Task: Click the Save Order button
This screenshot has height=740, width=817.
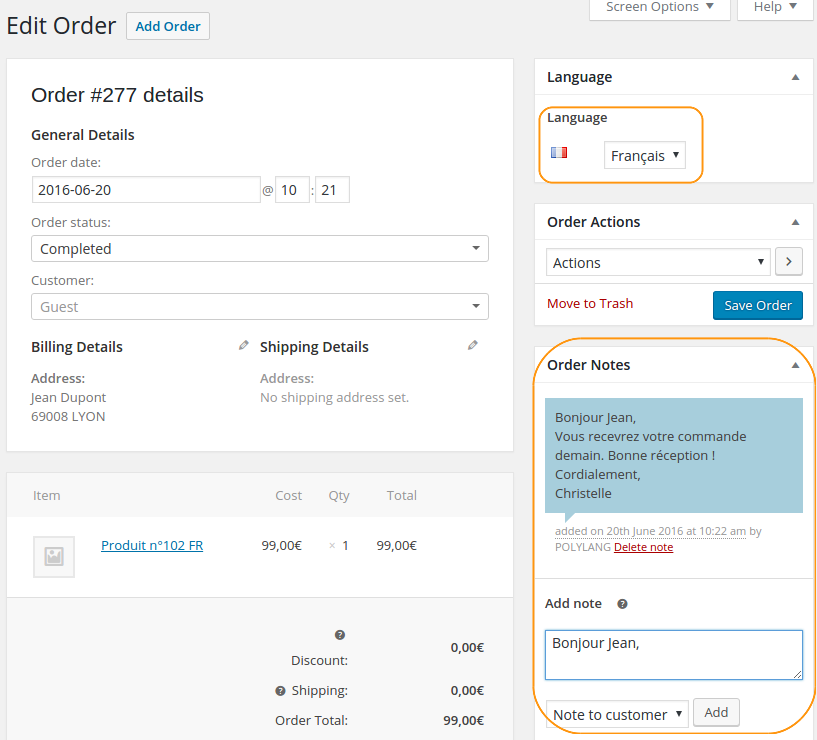Action: click(758, 305)
